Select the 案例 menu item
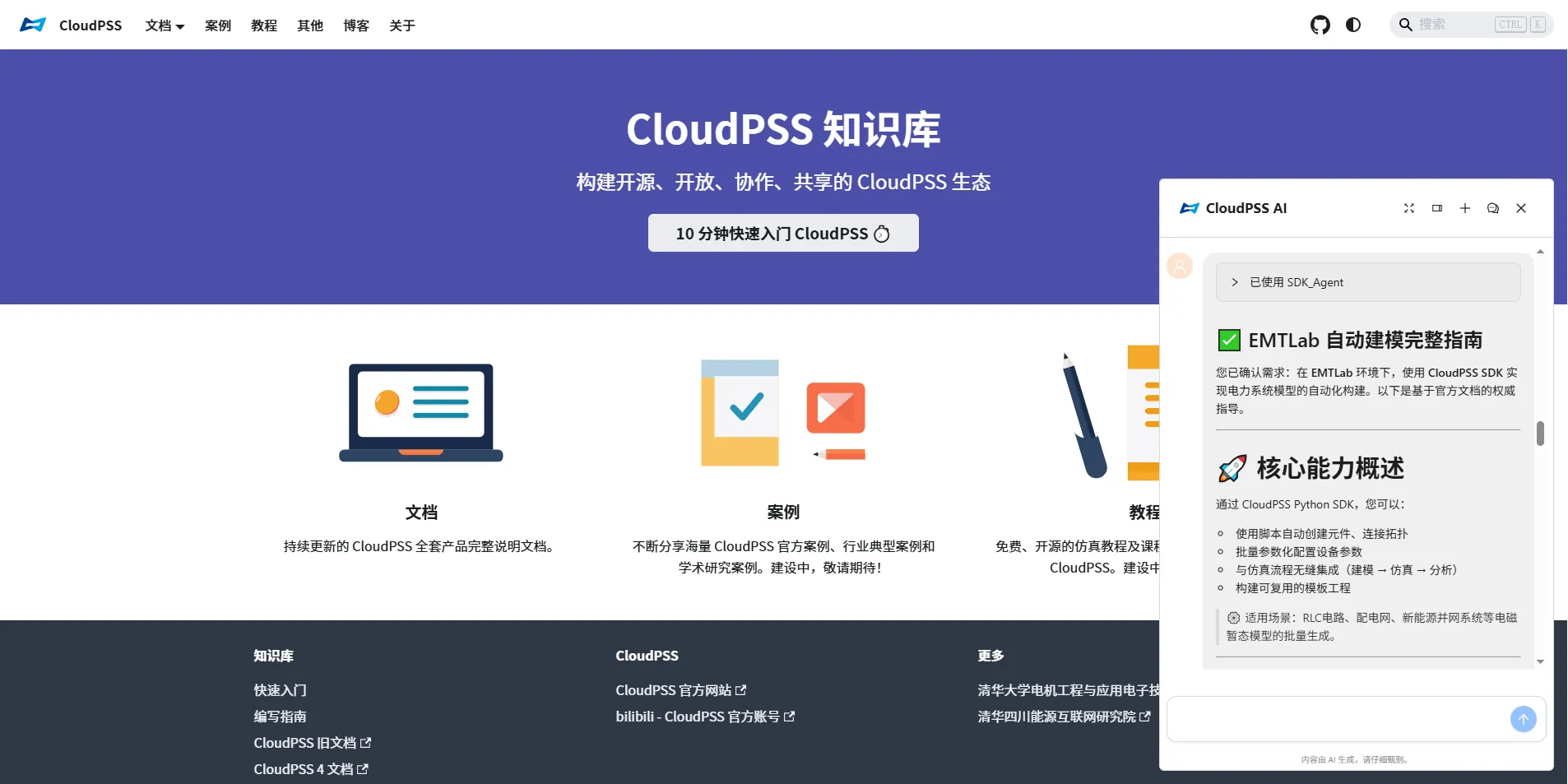Screen dimensions: 1568x784 pyautogui.click(x=217, y=26)
